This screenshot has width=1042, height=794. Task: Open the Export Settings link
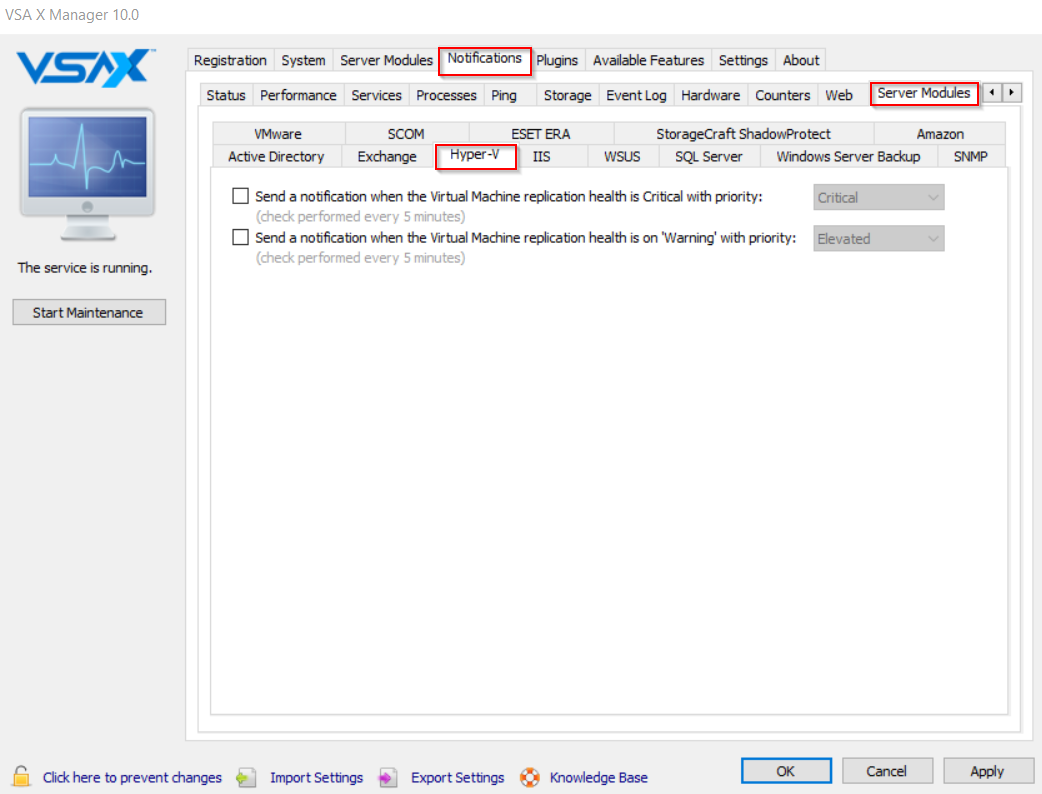pos(457,777)
